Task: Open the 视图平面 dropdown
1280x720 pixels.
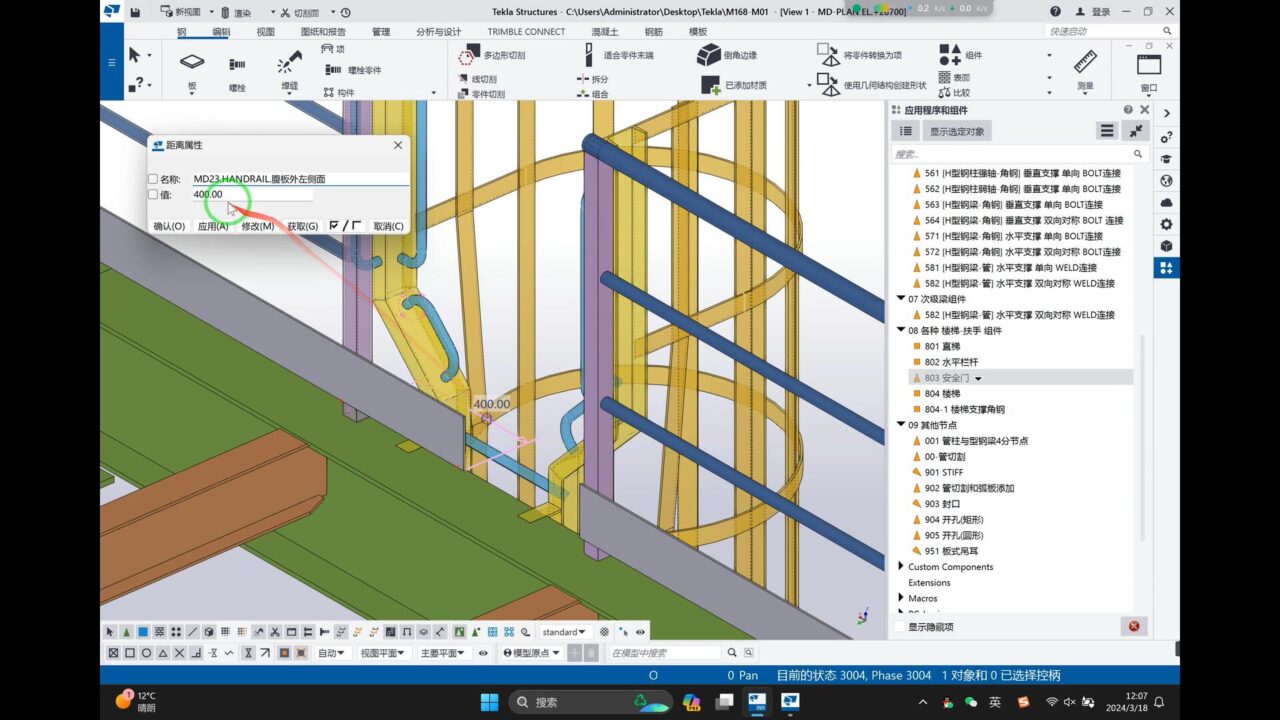Action: click(383, 653)
